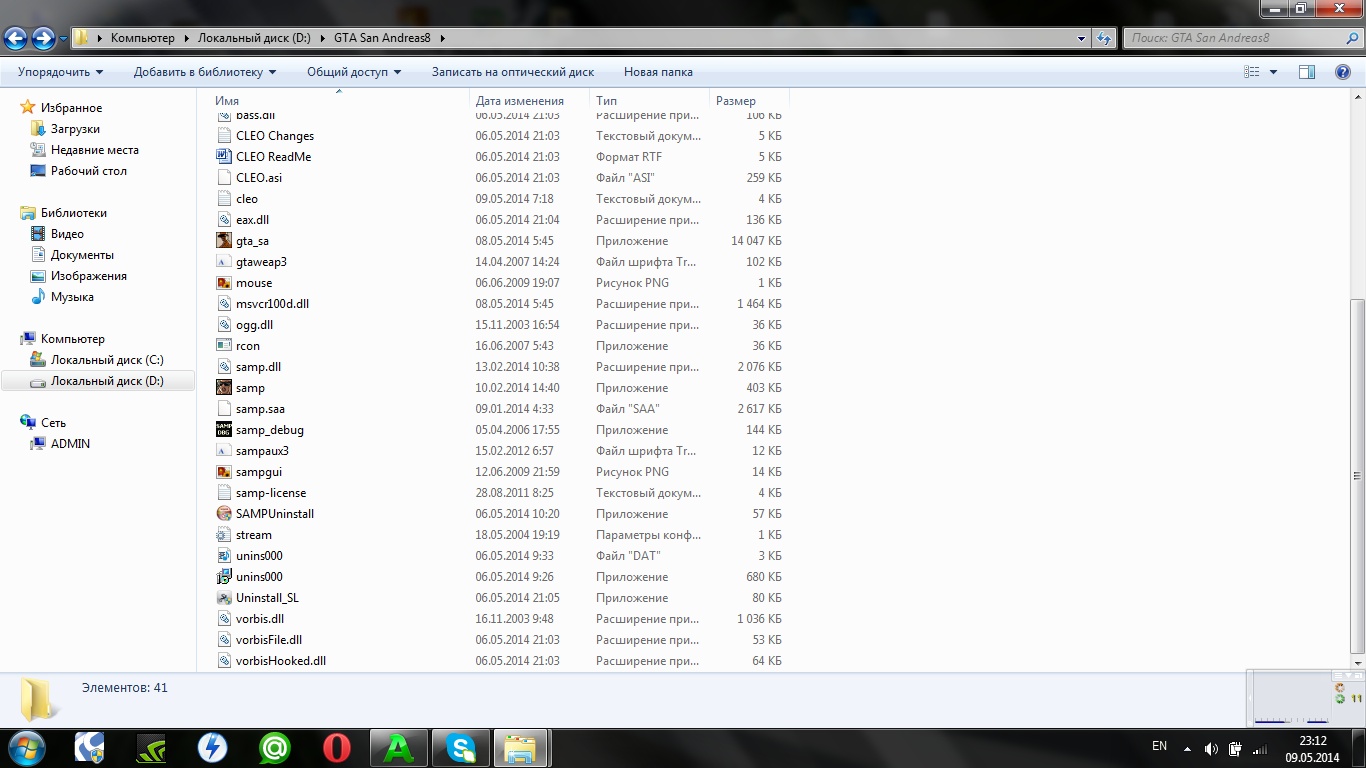Image resolution: width=1366 pixels, height=768 pixels.
Task: Select the SAMPUninstall application icon
Action: 224,514
